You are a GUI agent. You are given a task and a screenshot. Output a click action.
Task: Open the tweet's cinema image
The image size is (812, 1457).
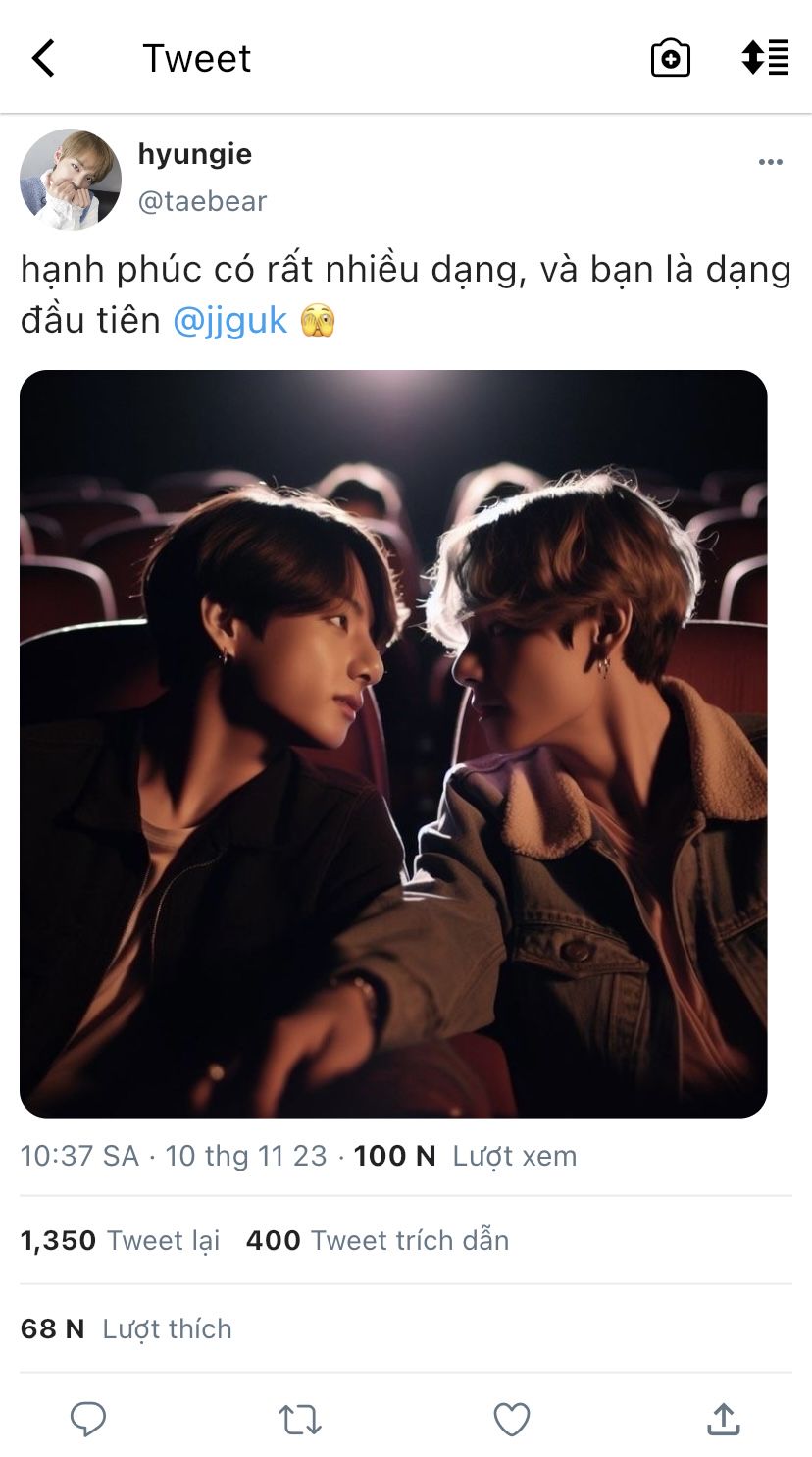click(393, 744)
